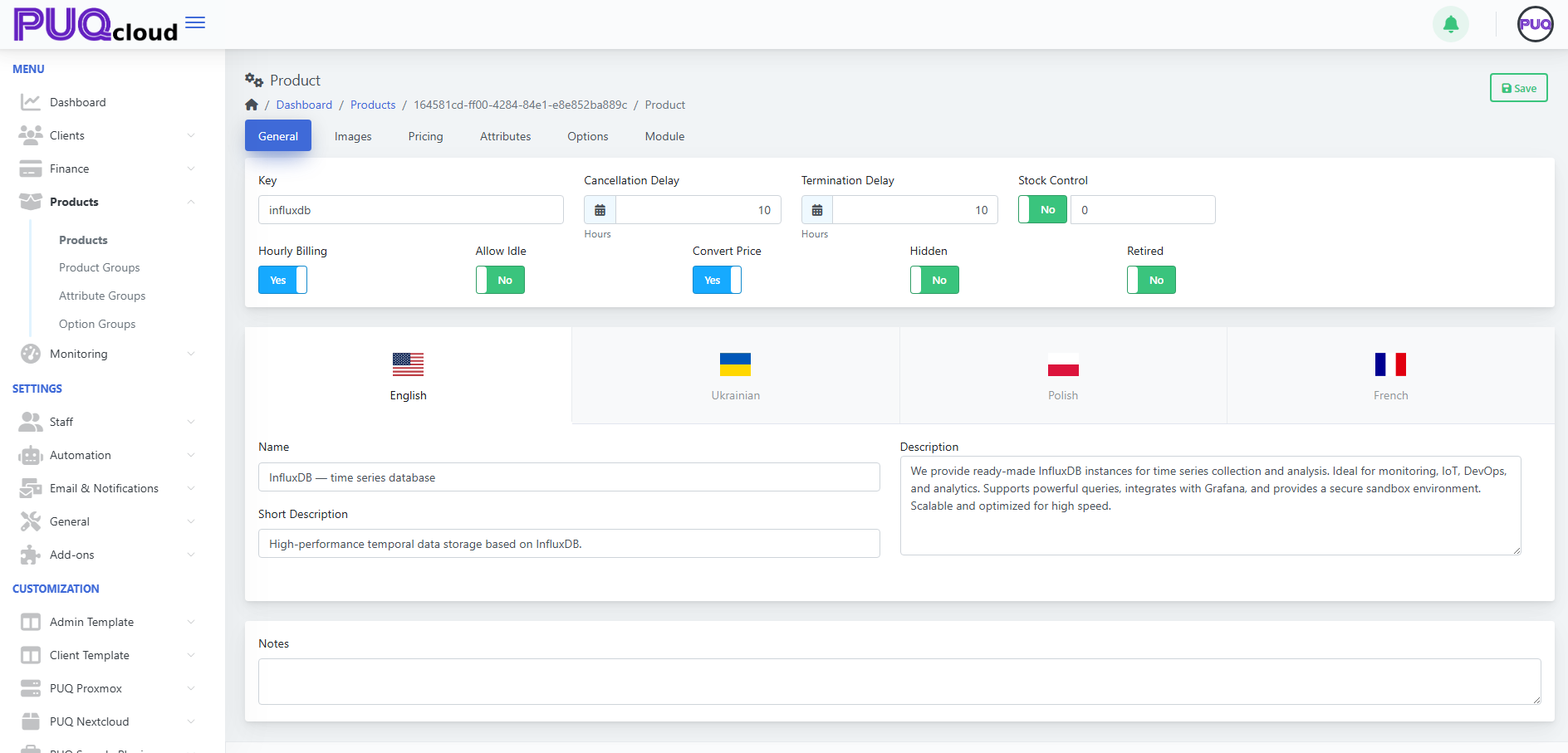Expand the Add-ons menu chevron
Viewport: 1568px width, 753px height.
point(191,555)
